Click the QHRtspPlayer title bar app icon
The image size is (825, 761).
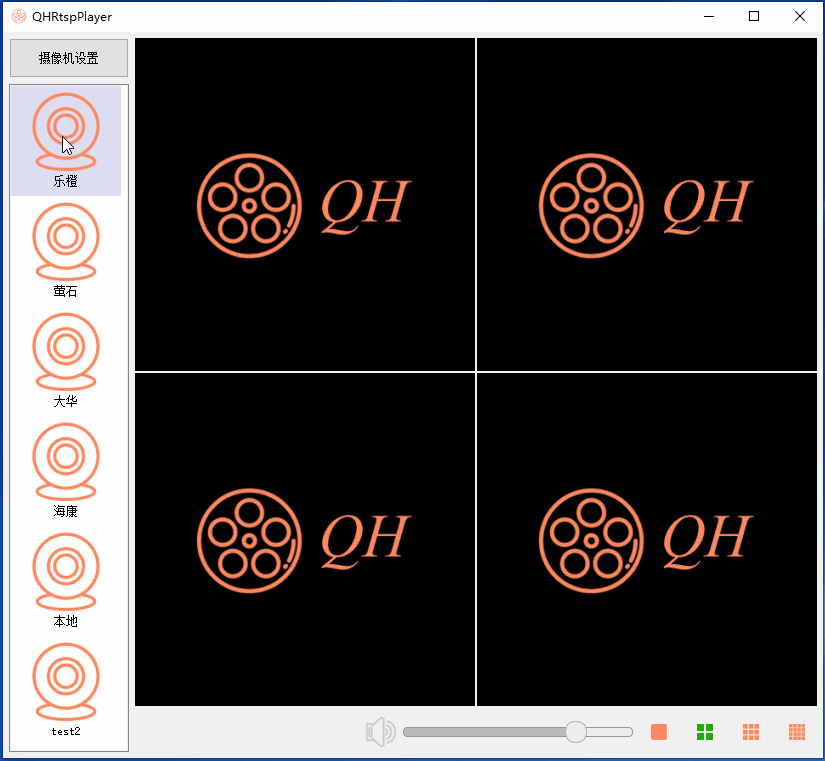(19, 16)
